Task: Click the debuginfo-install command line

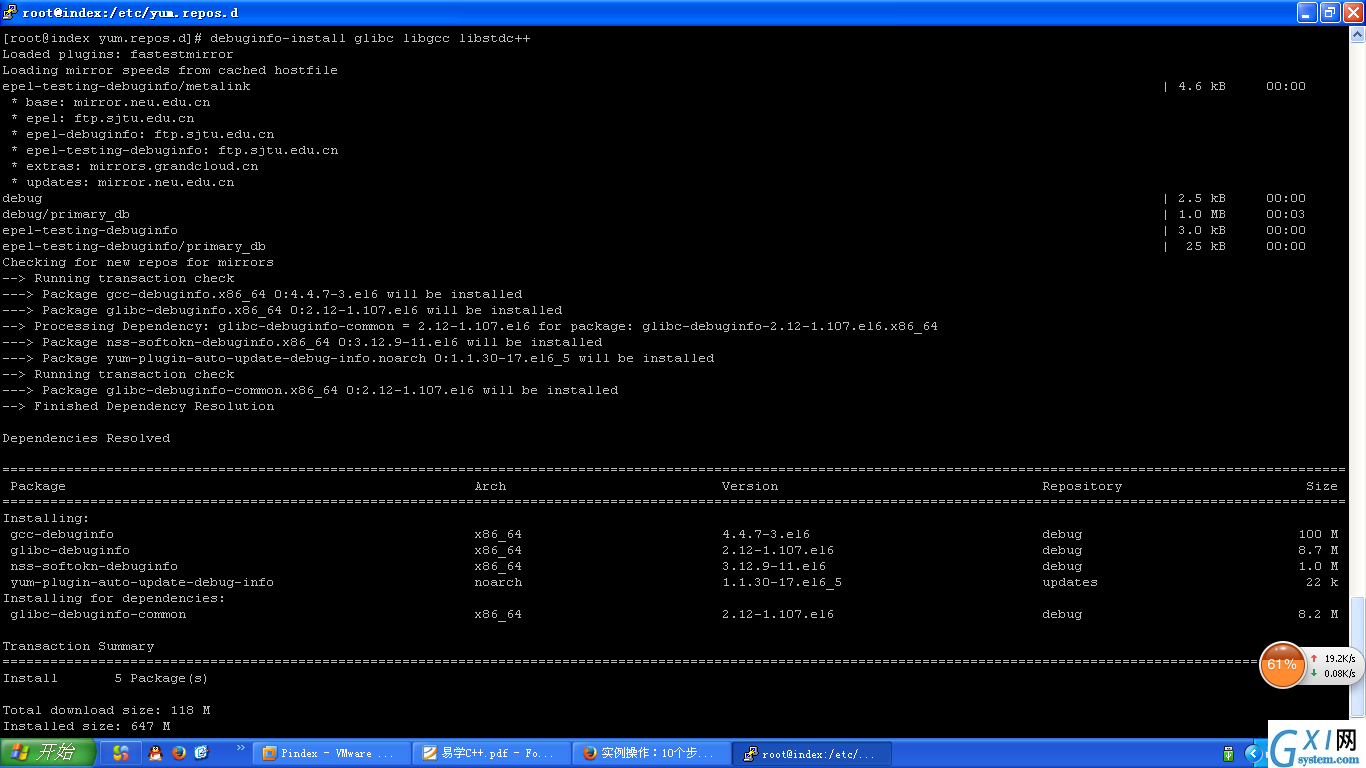Action: coord(266,38)
